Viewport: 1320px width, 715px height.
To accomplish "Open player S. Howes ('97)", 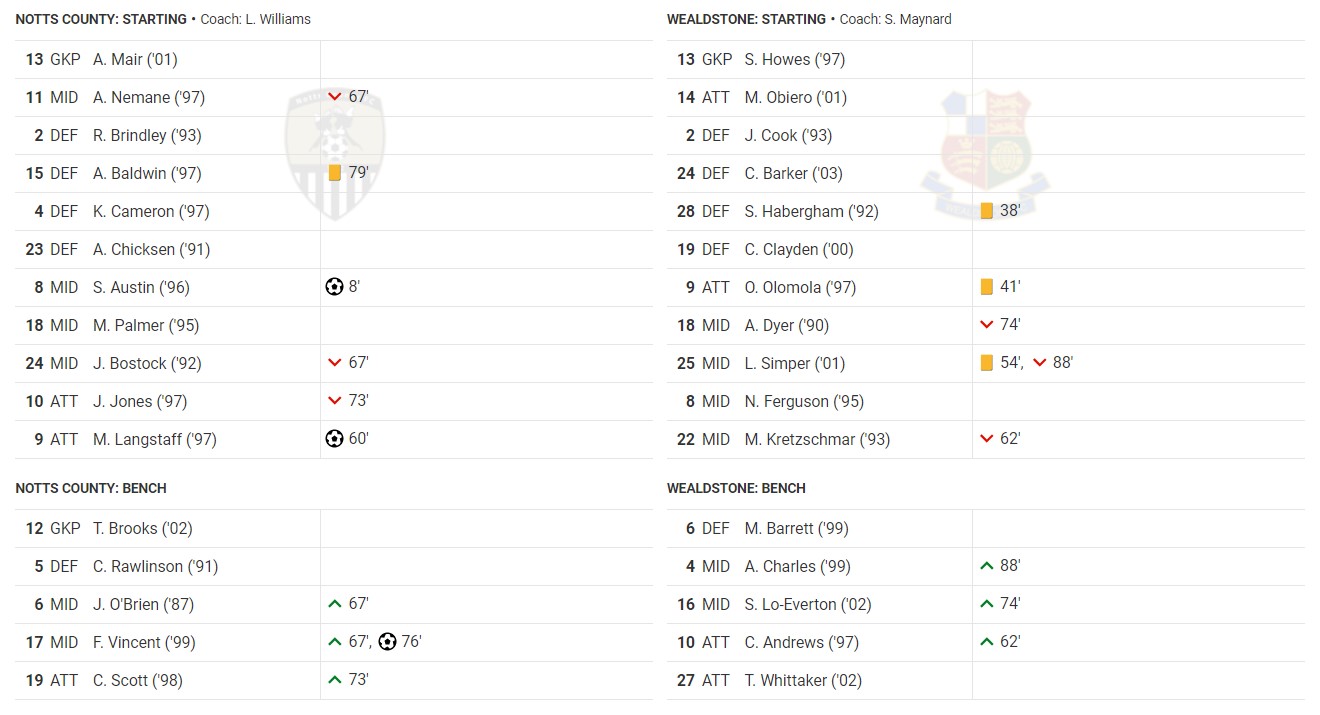I will click(794, 59).
